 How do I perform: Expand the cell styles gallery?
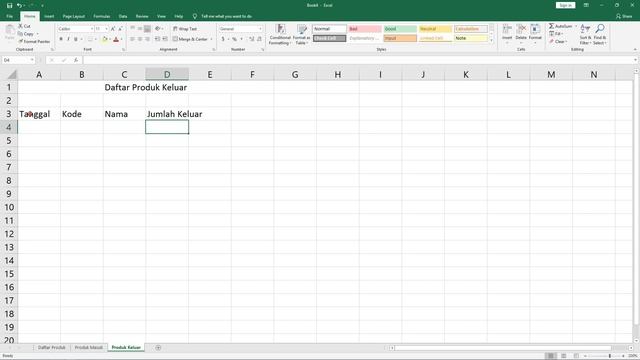[x=491, y=41]
